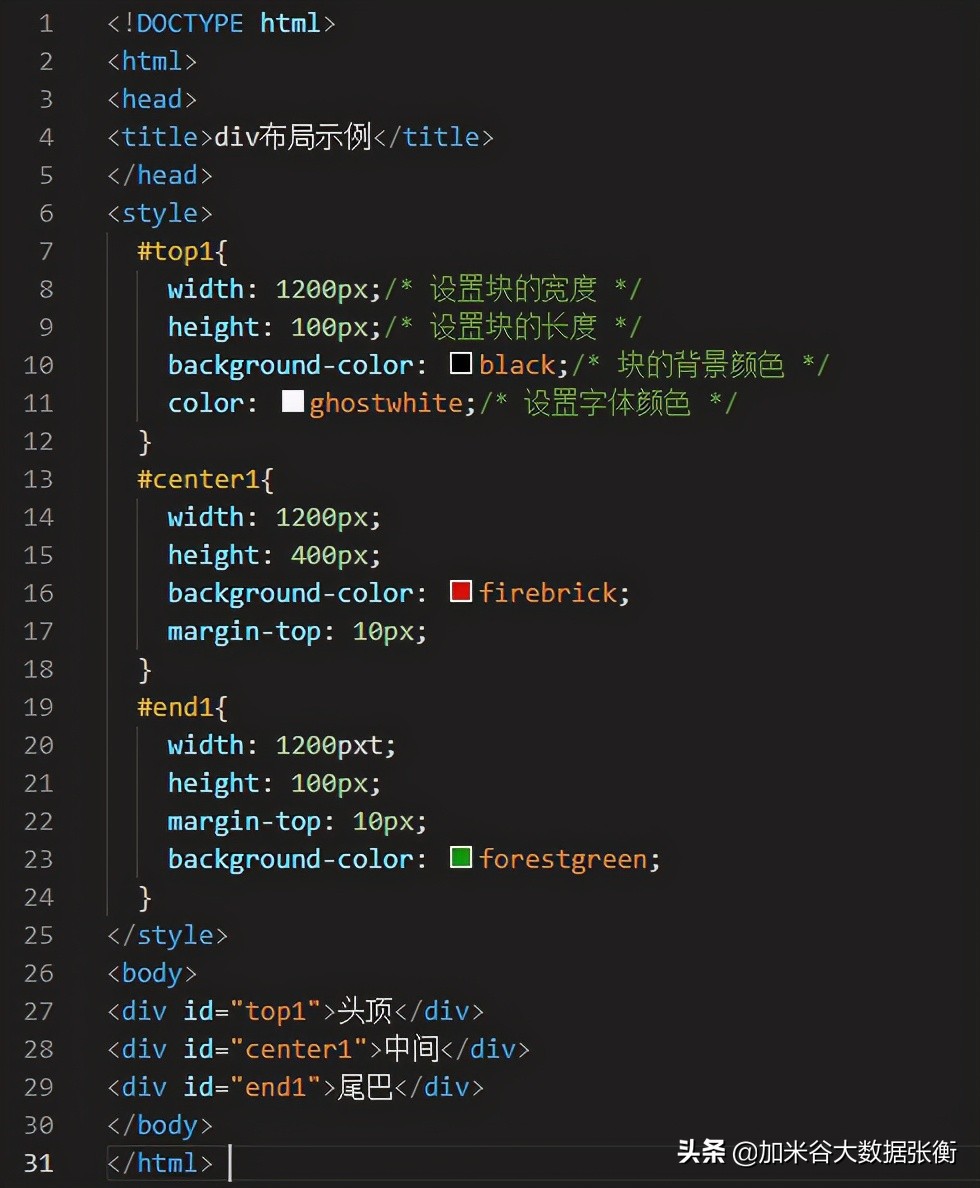Click the div text 中间
Viewport: 980px width, 1188px height.
(412, 1049)
